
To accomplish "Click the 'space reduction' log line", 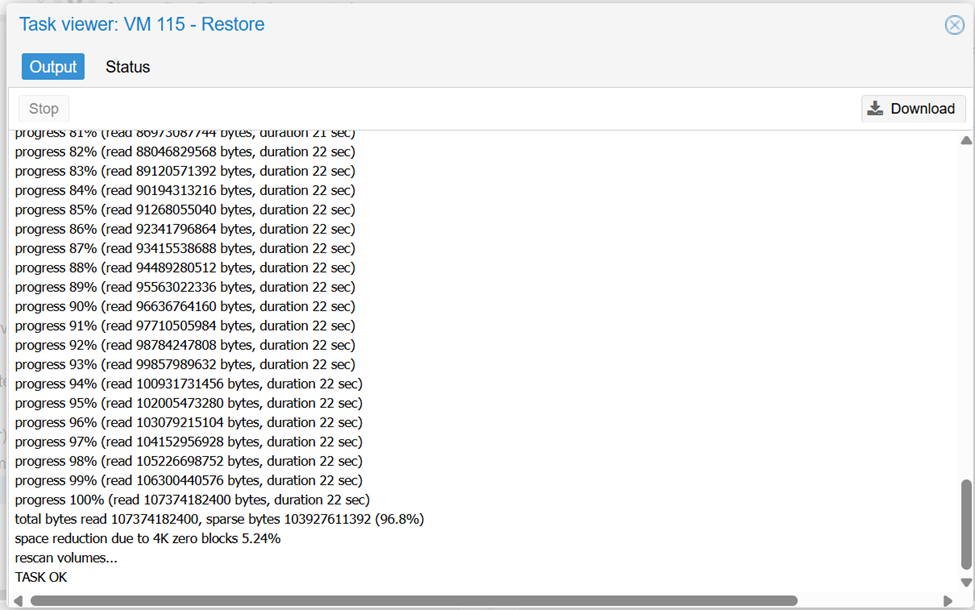I will [147, 538].
